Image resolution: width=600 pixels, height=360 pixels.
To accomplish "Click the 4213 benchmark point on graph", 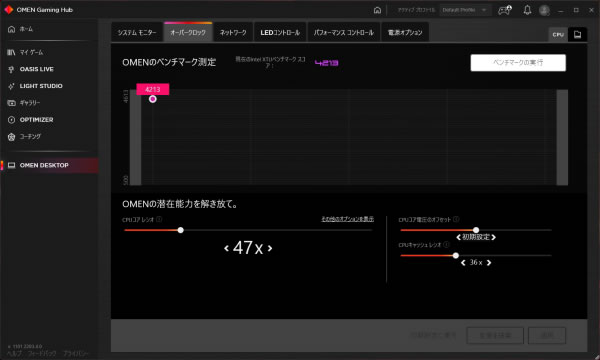I will (153, 99).
